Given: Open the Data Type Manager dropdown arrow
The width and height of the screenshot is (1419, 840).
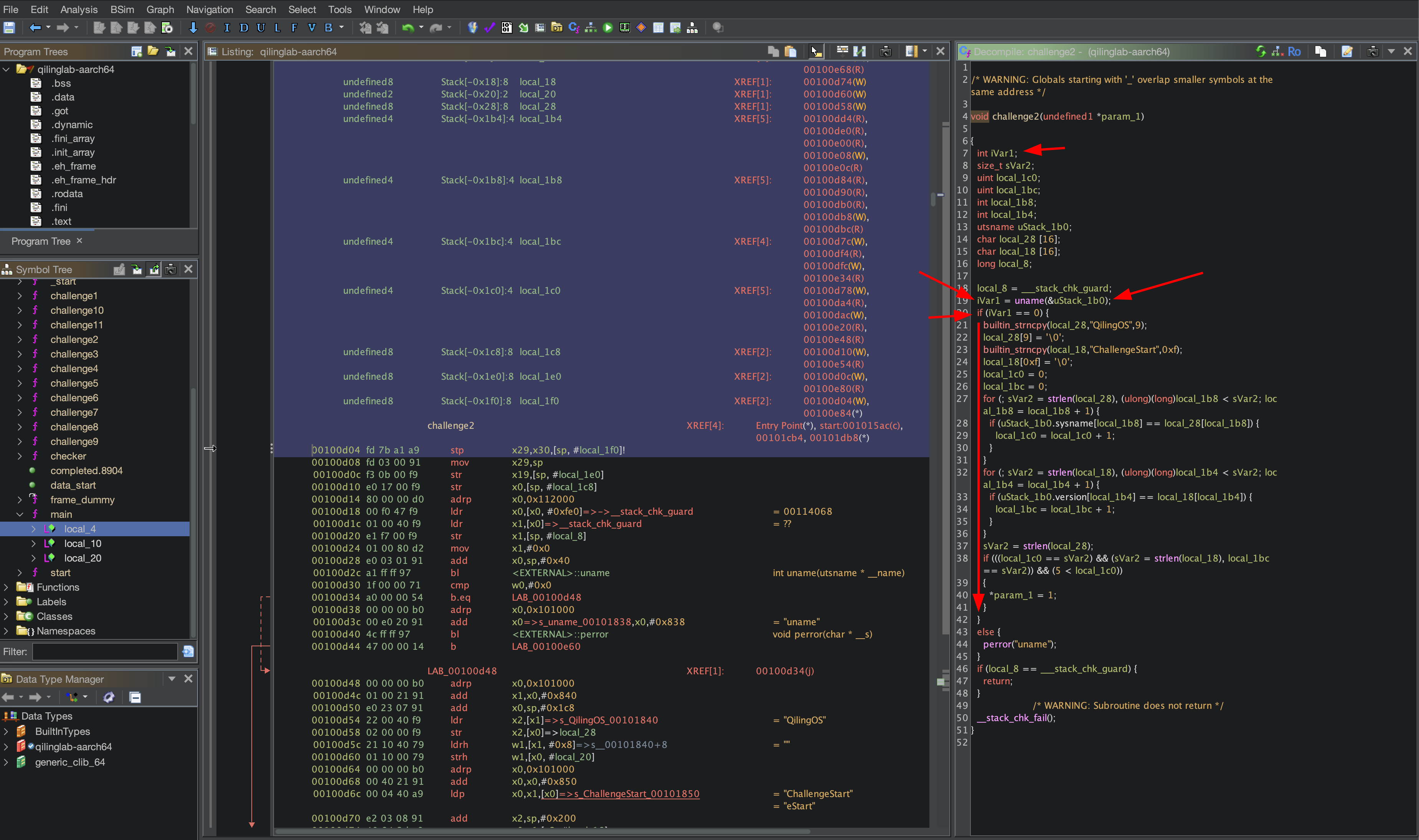Looking at the screenshot, I should tap(172, 678).
